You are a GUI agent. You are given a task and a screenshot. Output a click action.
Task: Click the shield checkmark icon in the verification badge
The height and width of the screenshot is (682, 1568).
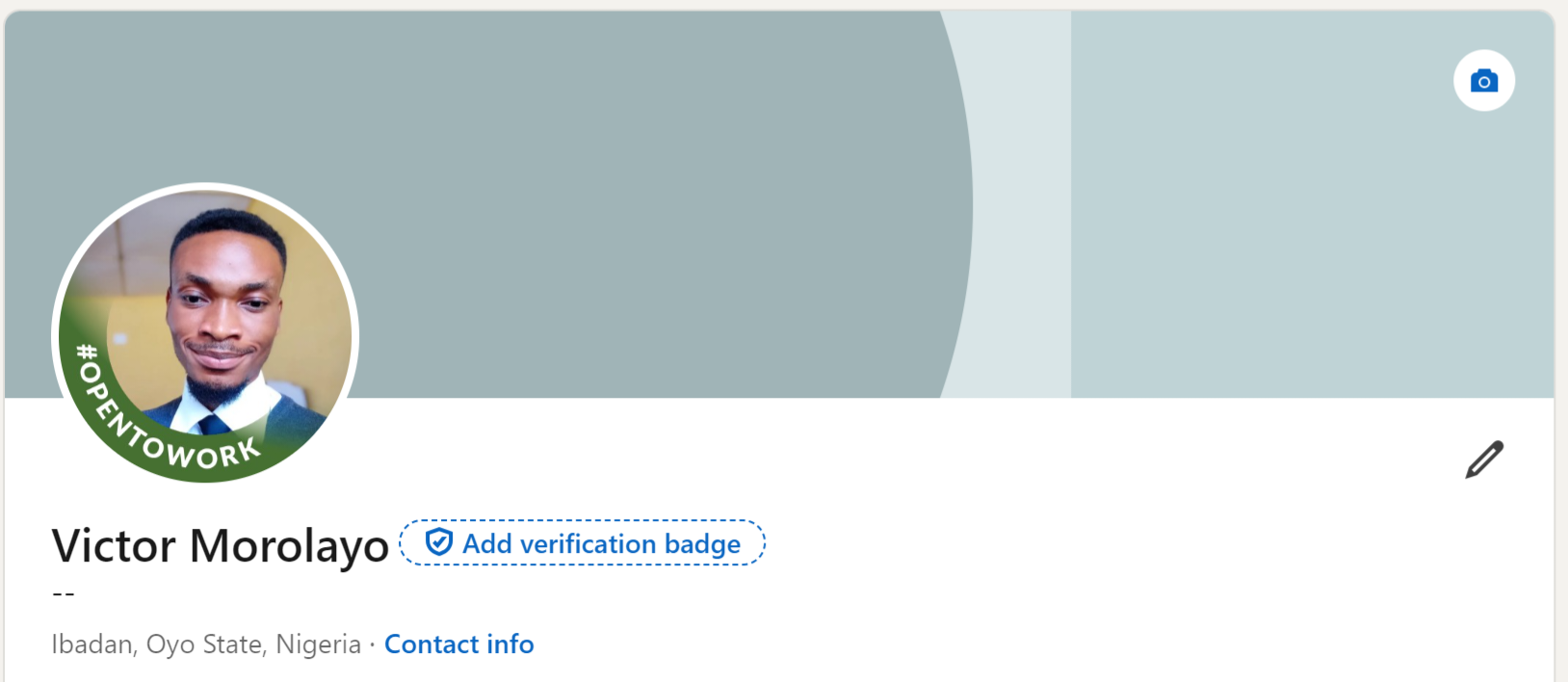439,542
